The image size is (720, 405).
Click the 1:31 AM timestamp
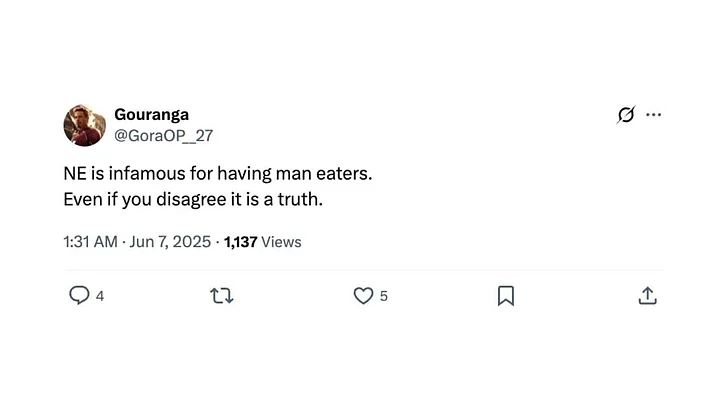pyautogui.click(x=92, y=242)
